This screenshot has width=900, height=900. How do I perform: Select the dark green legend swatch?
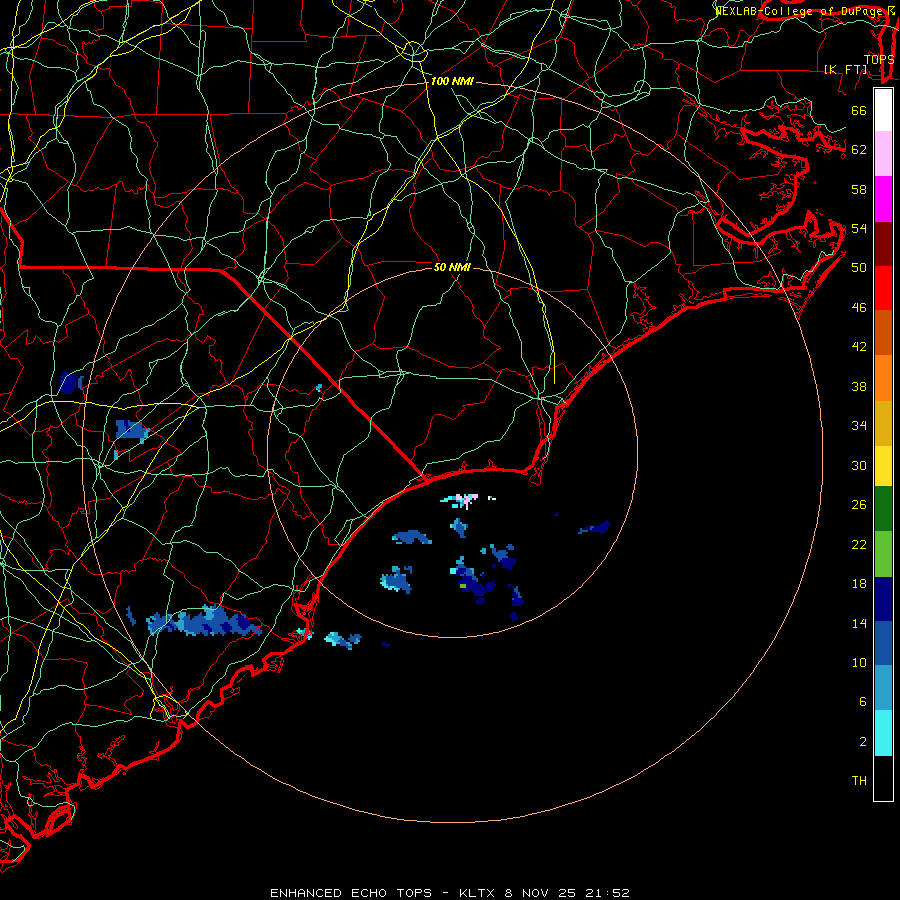[x=883, y=509]
